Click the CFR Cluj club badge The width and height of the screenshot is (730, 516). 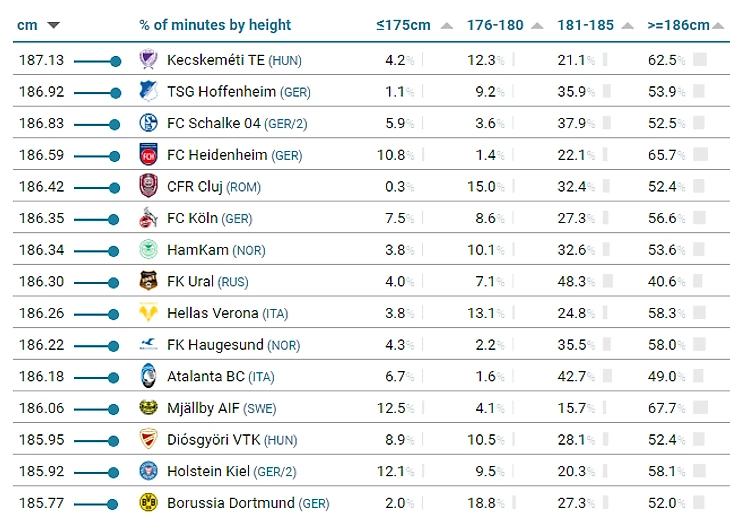(149, 186)
